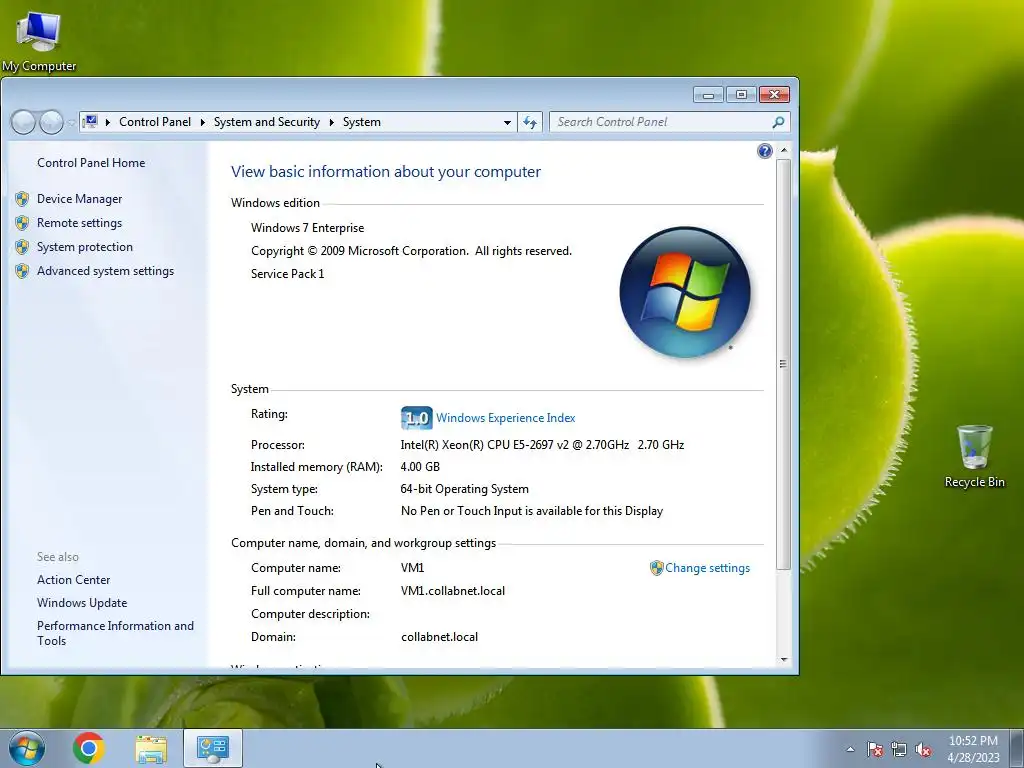Click the scrollbar down arrow
Image resolution: width=1024 pixels, height=768 pixels.
pos(784,660)
